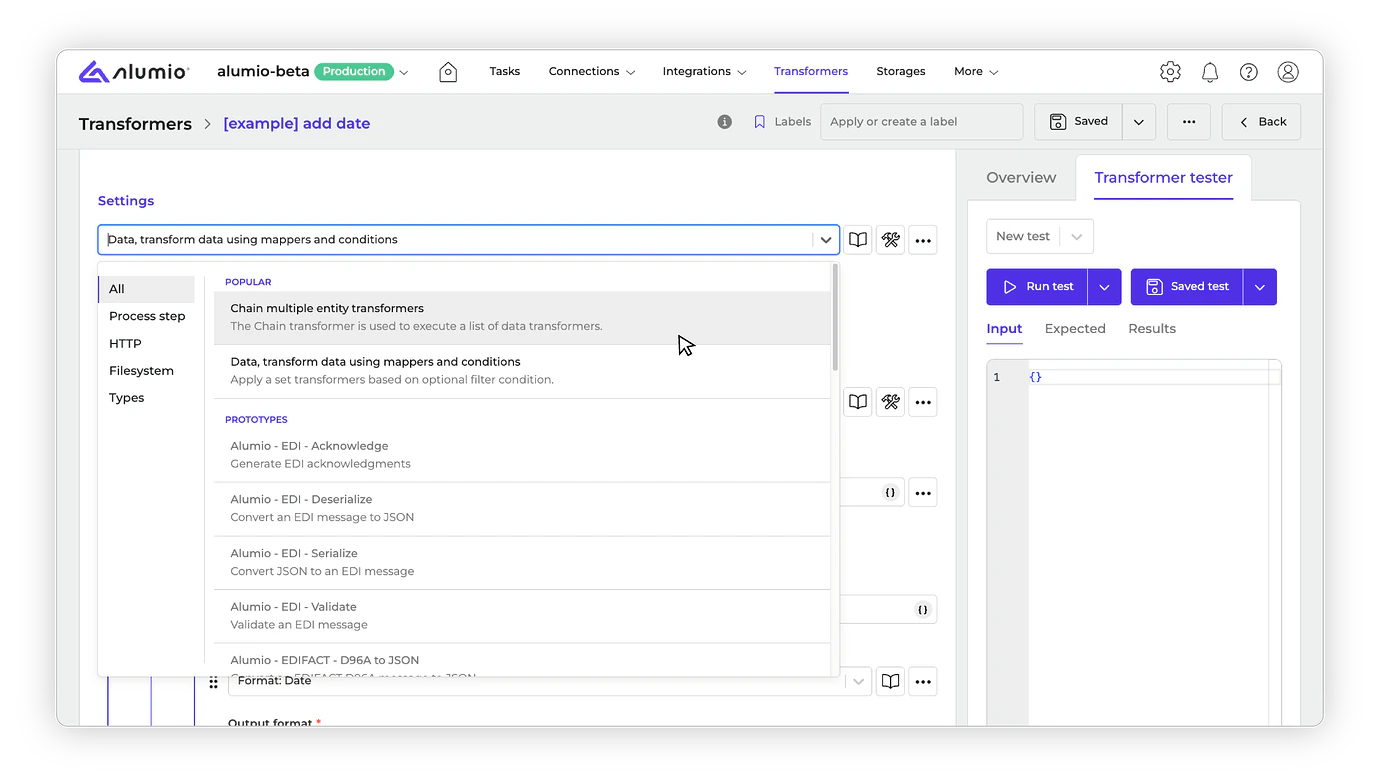Filter by Filesystem category
This screenshot has height=776, width=1380.
147,371
